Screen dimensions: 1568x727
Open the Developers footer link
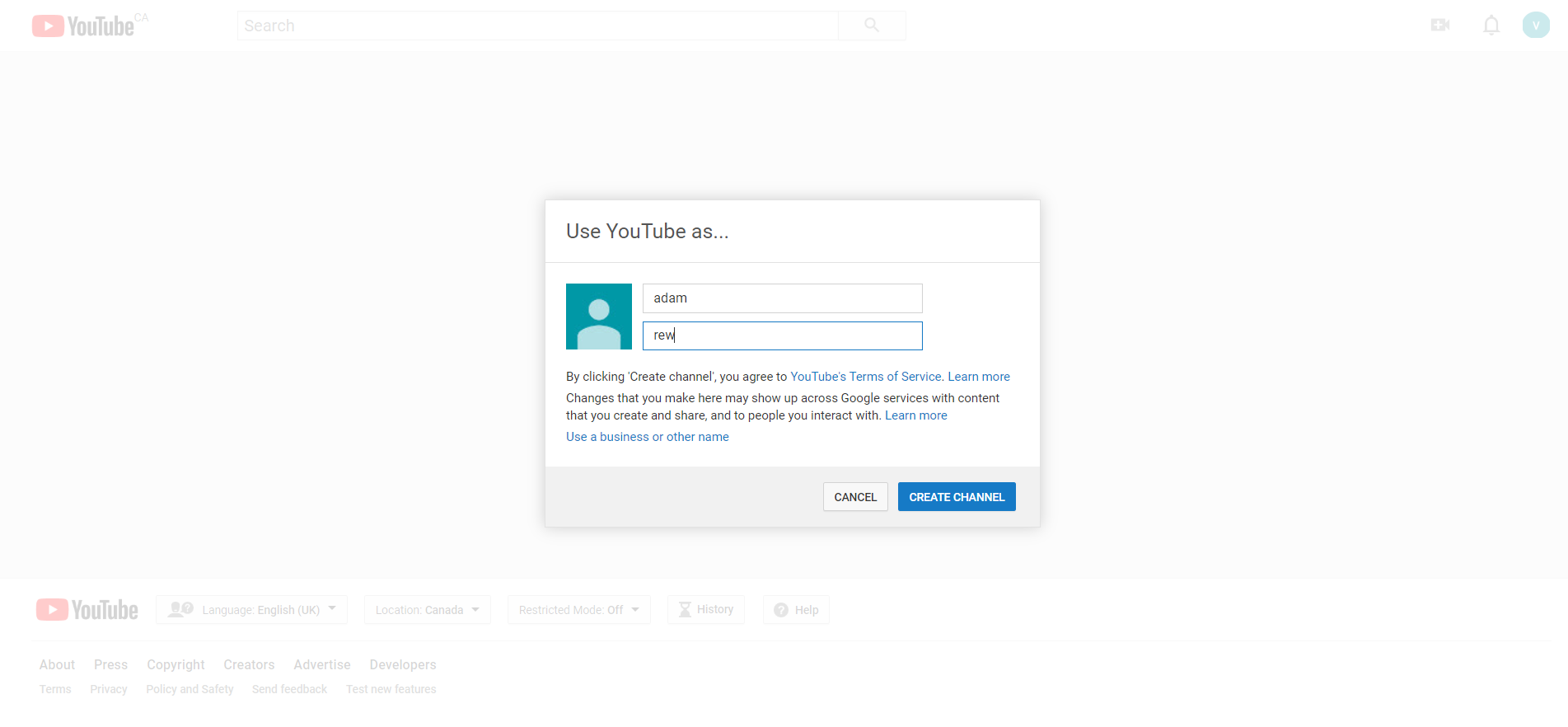[x=403, y=664]
